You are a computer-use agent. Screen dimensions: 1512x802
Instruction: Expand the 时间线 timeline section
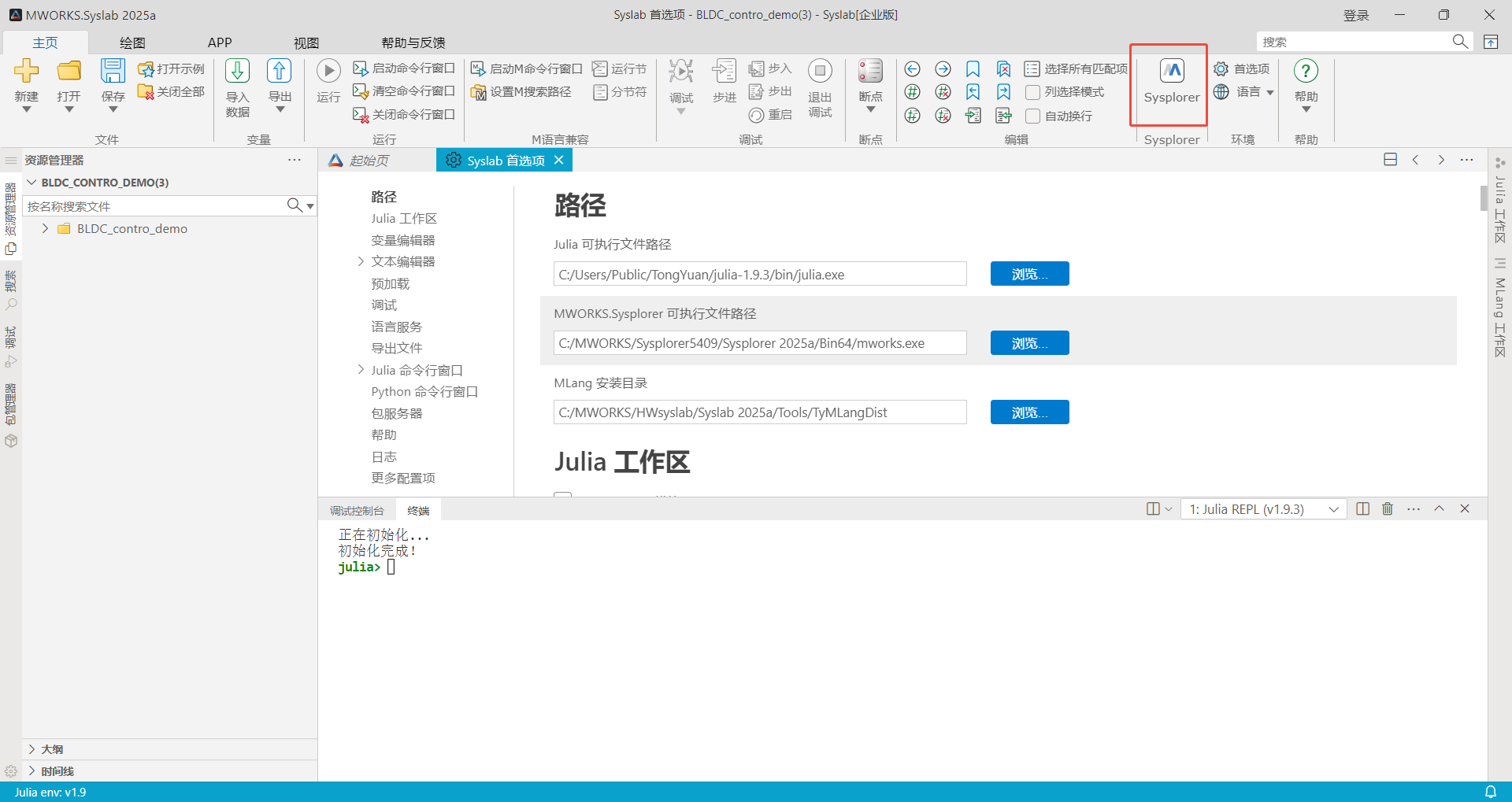coord(32,771)
